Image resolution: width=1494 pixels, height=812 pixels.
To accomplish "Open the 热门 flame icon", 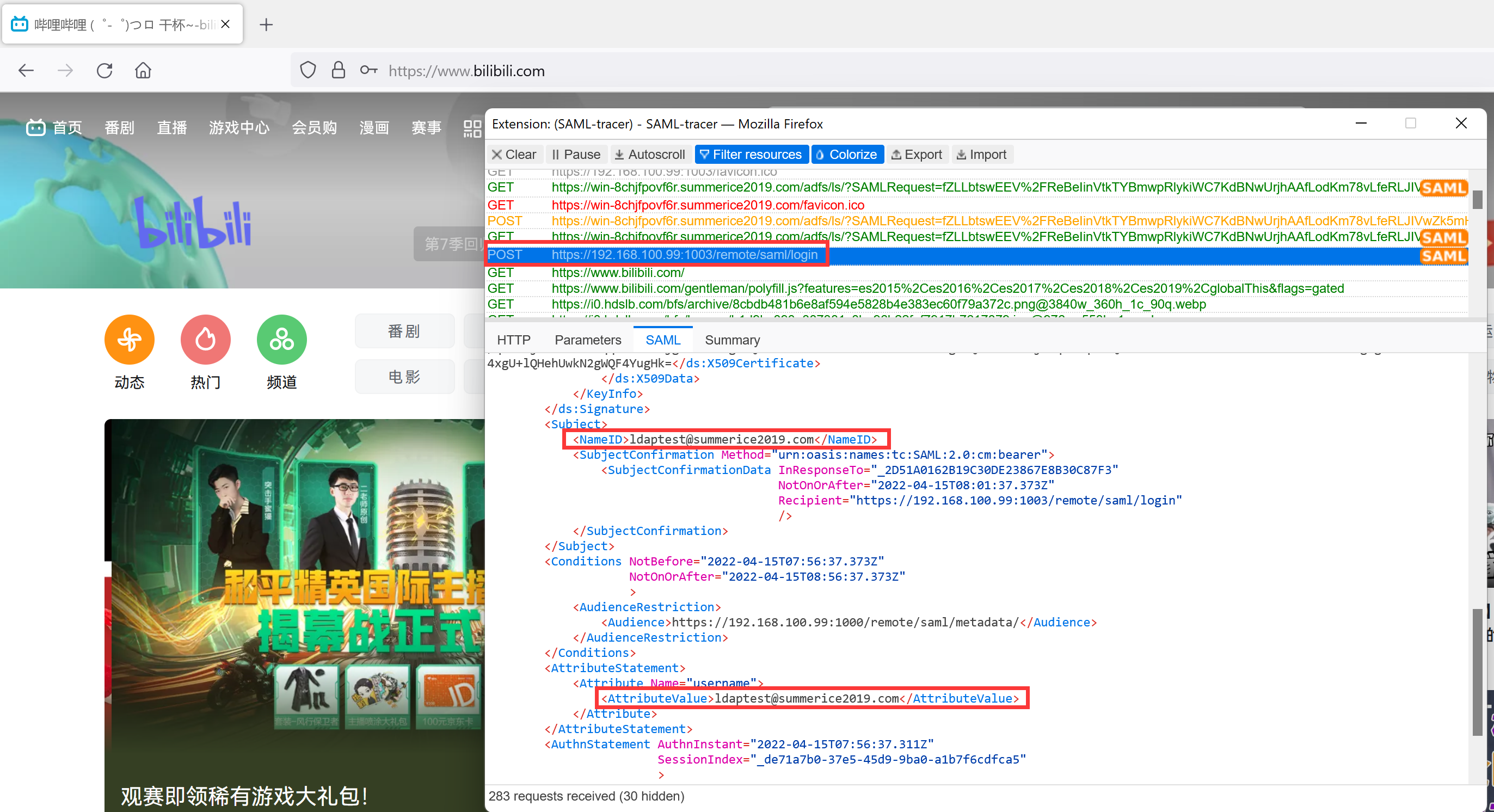I will coord(205,339).
